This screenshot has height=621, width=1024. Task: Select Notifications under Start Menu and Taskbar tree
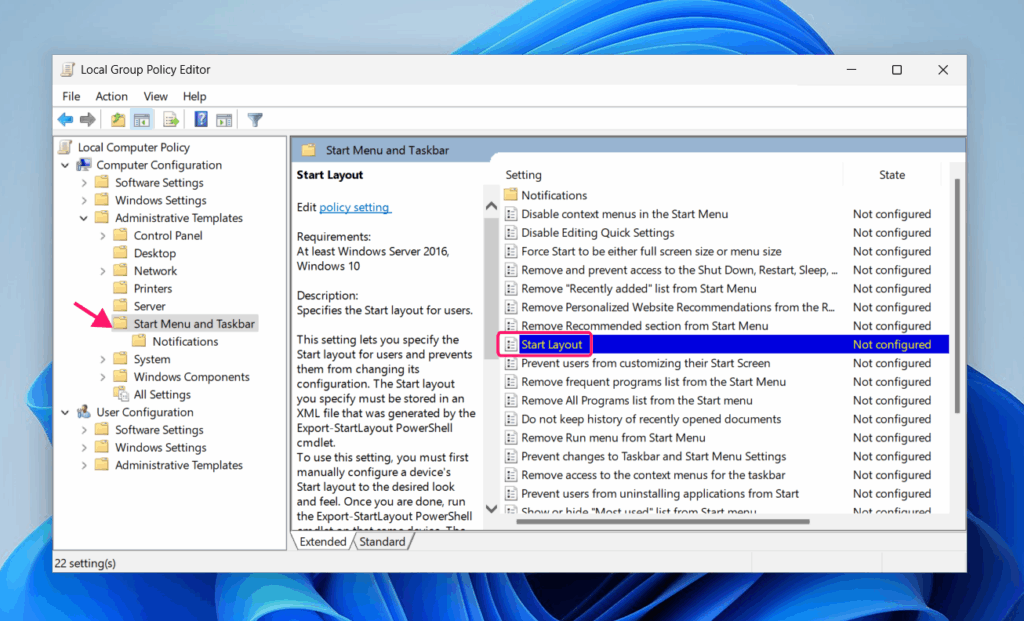click(185, 341)
